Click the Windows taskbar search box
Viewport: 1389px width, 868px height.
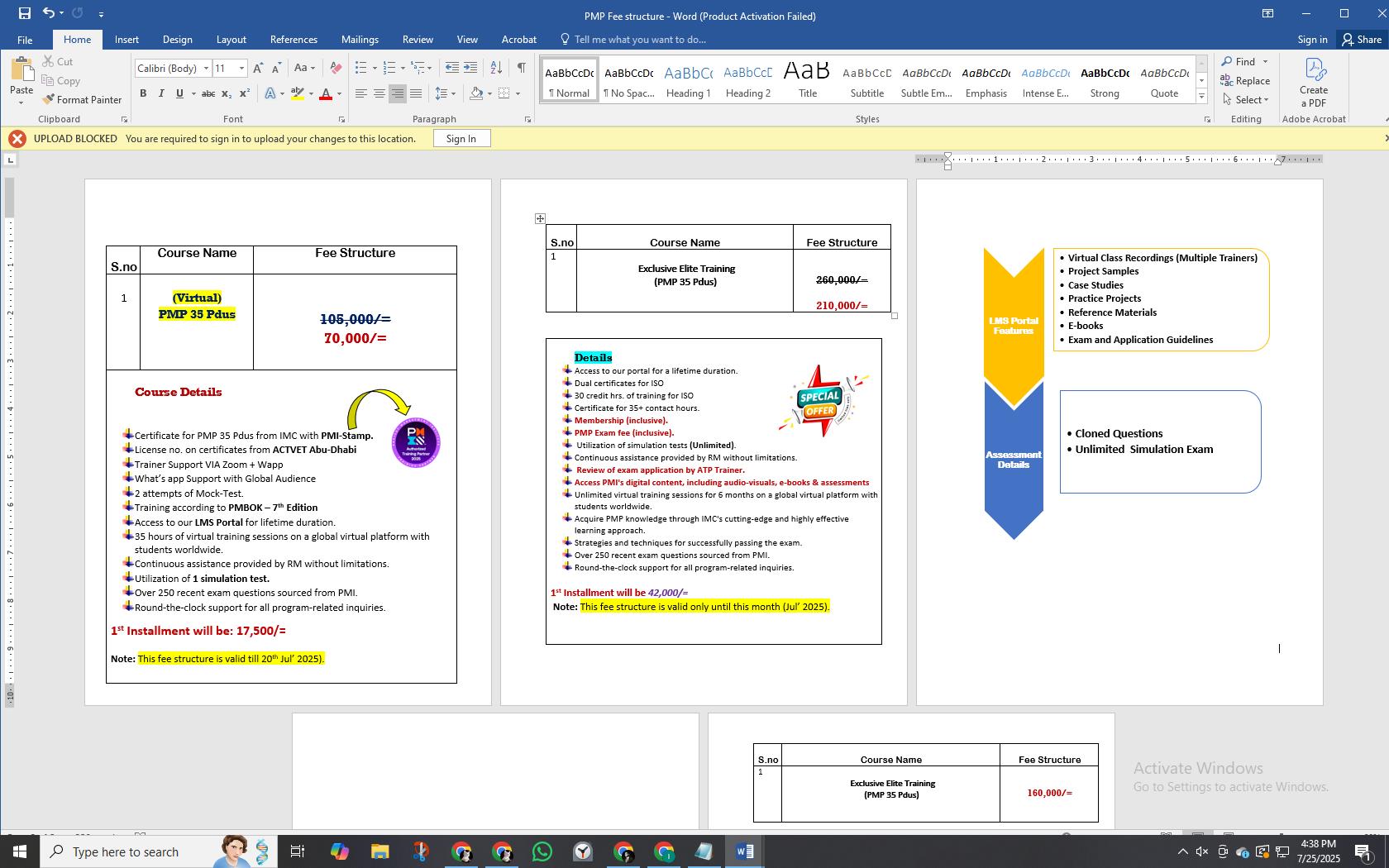[x=160, y=851]
